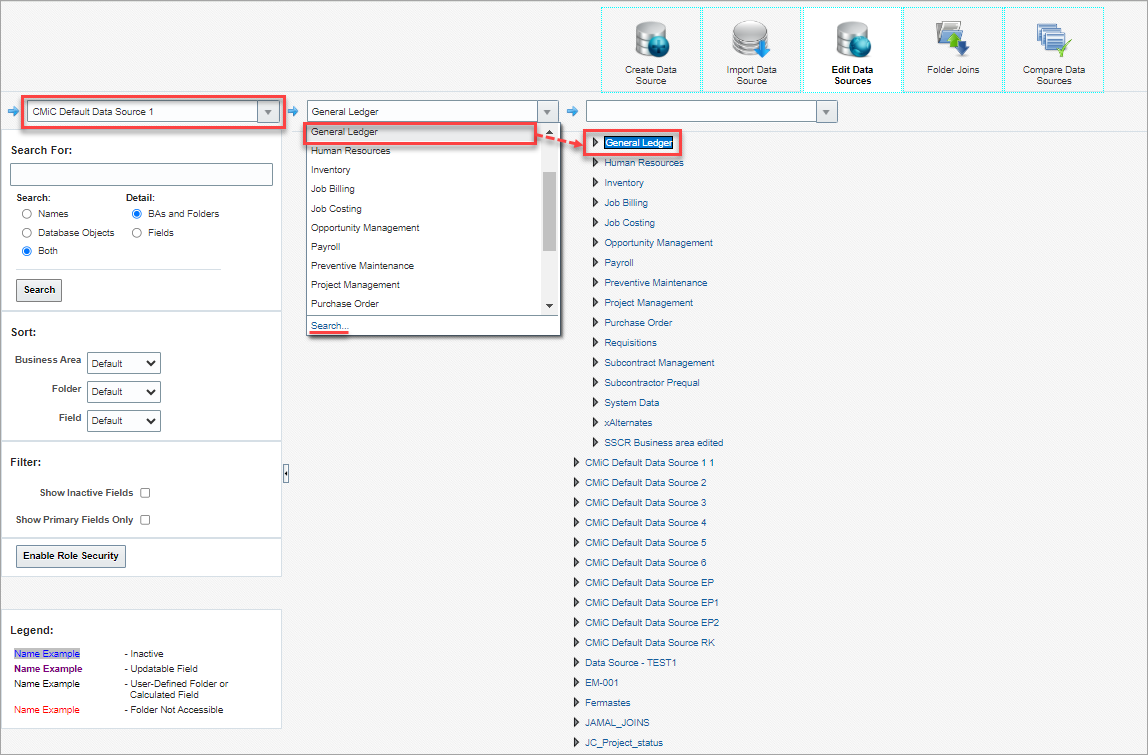The height and width of the screenshot is (755, 1148).
Task: Open the Folder sort dropdown
Action: point(124,392)
